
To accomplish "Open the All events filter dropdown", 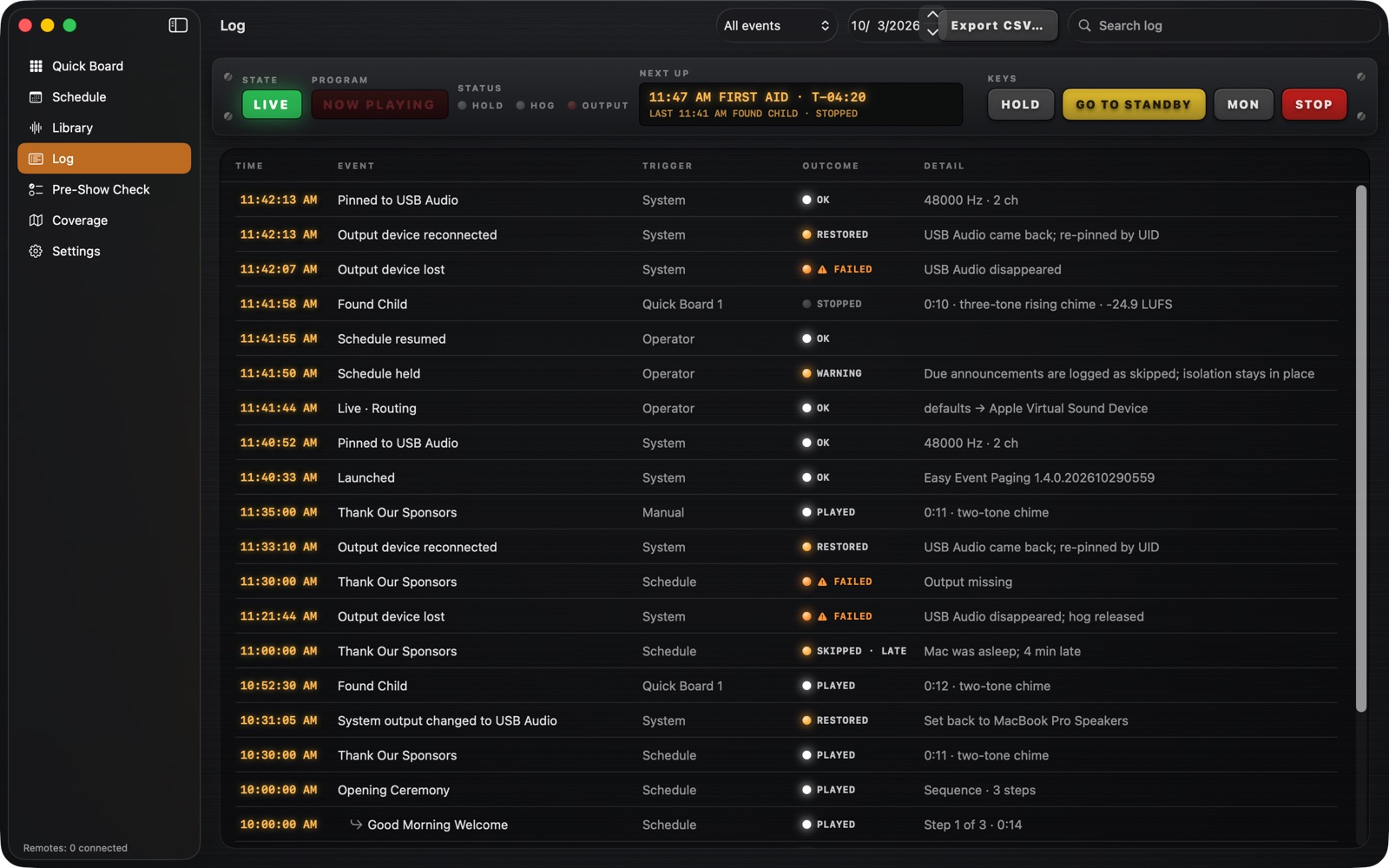I will (777, 25).
